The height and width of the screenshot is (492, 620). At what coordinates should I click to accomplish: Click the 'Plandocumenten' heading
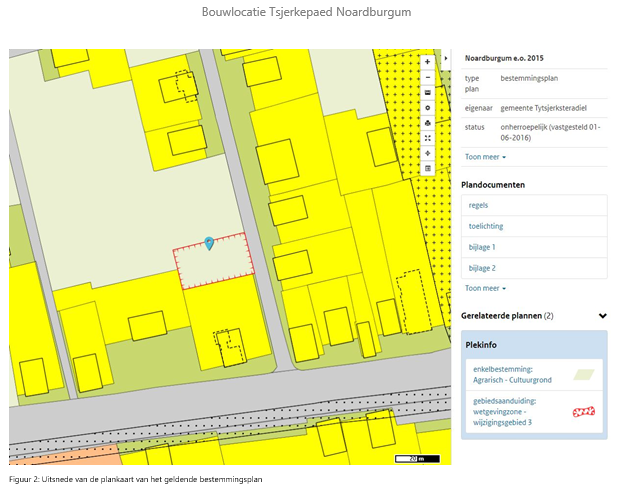pyautogui.click(x=493, y=185)
